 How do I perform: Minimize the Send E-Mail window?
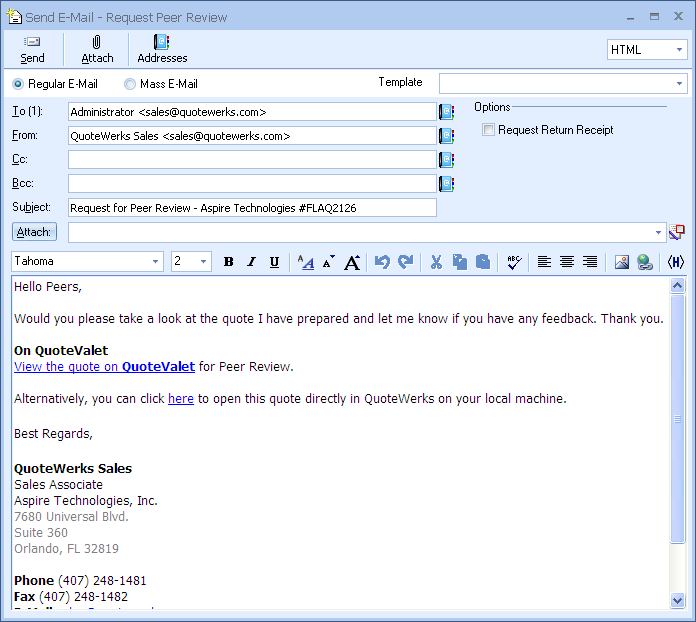point(630,17)
